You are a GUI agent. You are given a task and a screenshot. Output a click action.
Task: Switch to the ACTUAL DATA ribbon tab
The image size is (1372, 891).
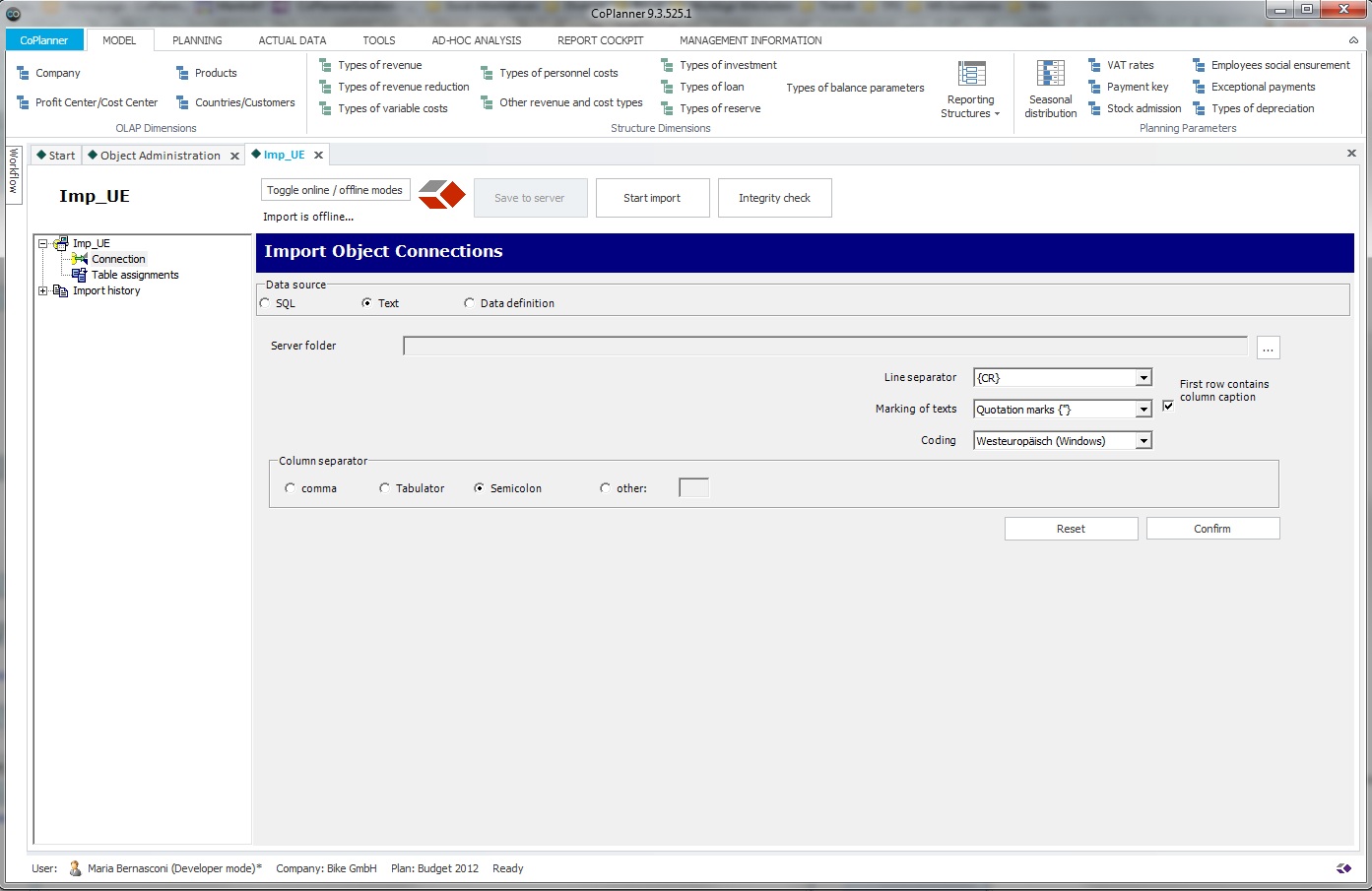(293, 40)
